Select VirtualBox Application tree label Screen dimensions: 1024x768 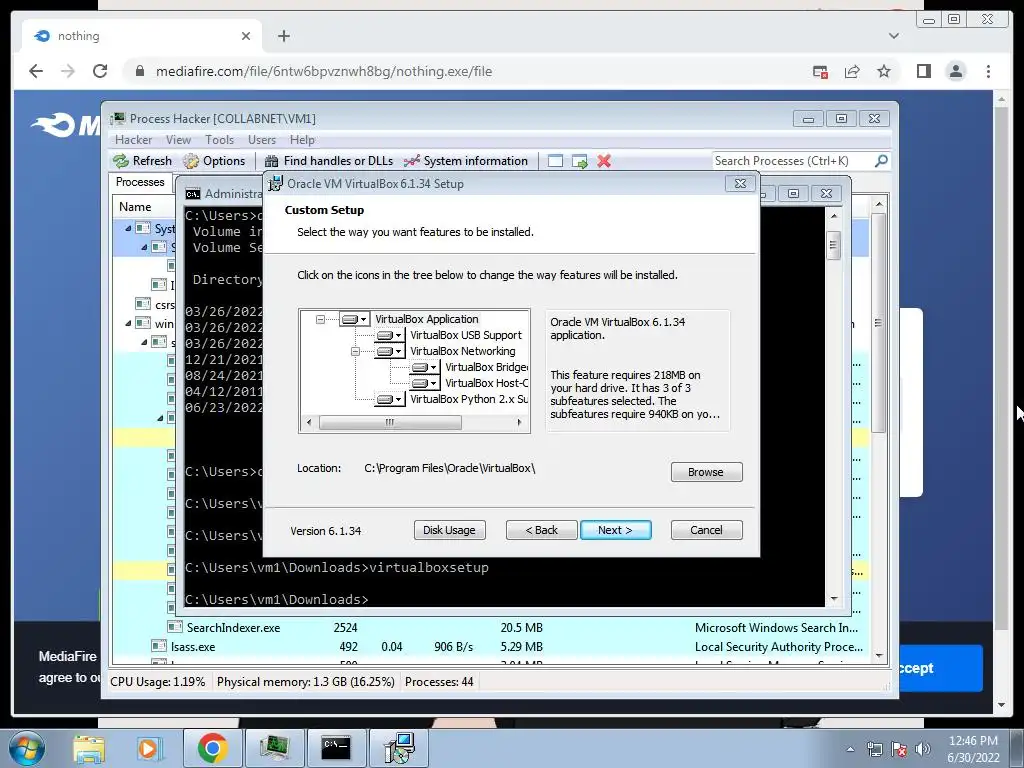point(426,319)
